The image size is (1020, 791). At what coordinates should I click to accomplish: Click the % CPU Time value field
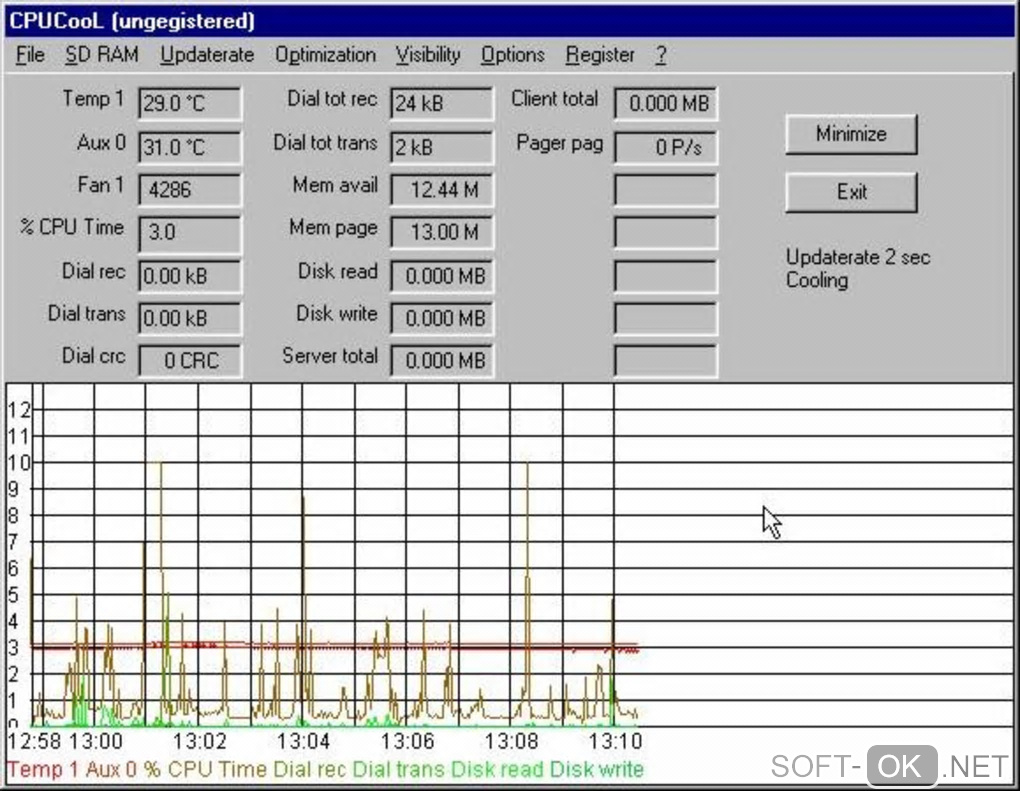tap(189, 233)
